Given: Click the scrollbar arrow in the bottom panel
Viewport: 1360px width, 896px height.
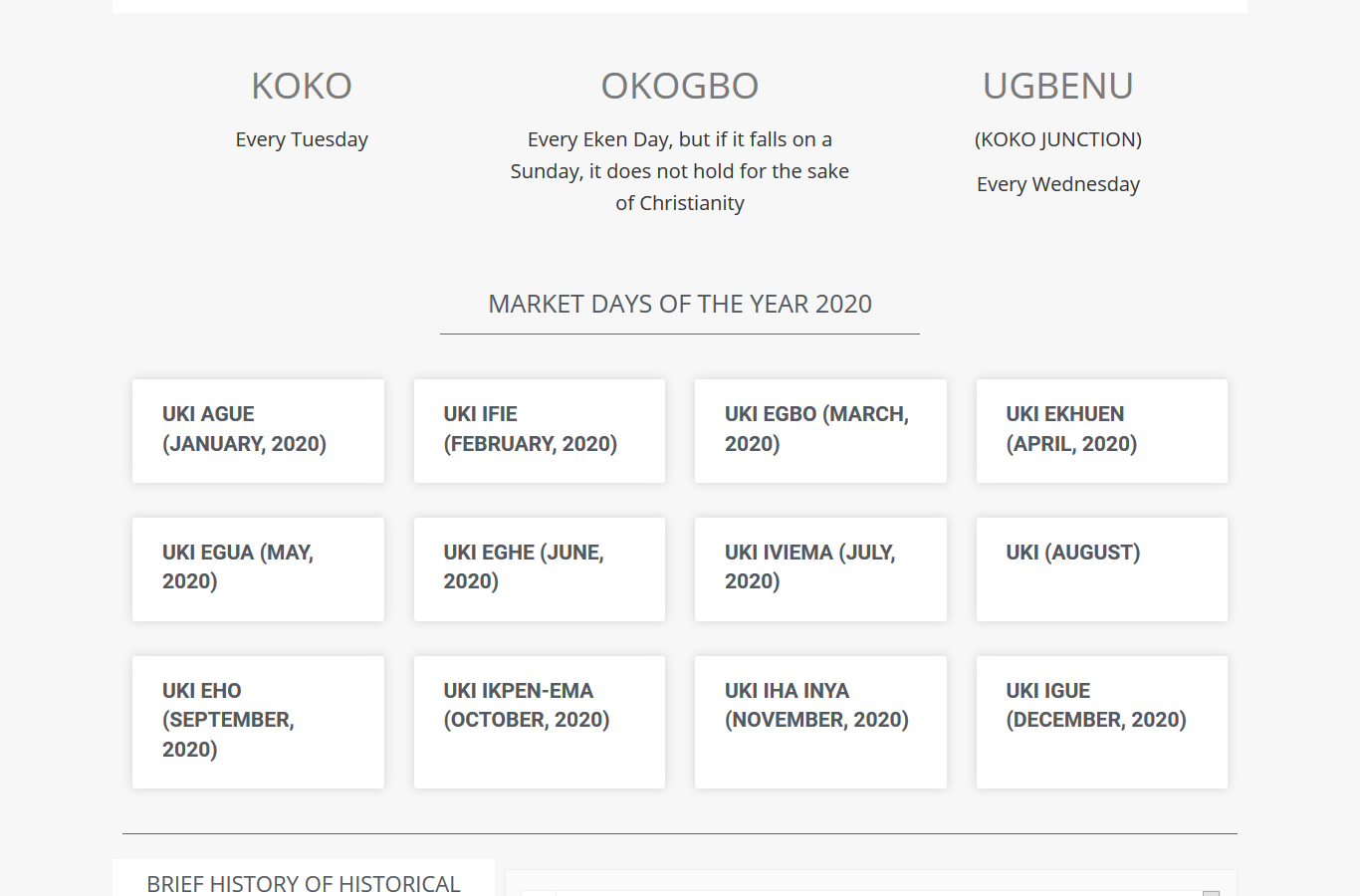Looking at the screenshot, I should (1211, 892).
